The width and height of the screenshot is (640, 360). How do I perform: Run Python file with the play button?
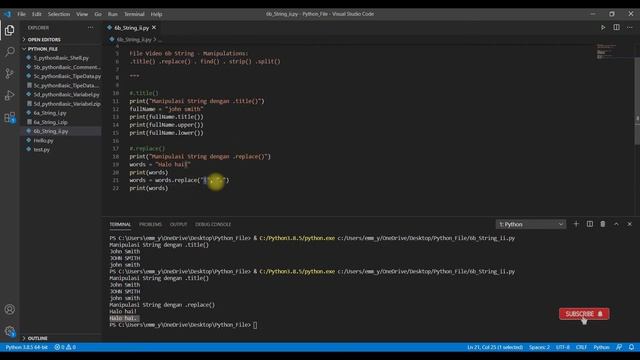pyautogui.click(x=603, y=27)
